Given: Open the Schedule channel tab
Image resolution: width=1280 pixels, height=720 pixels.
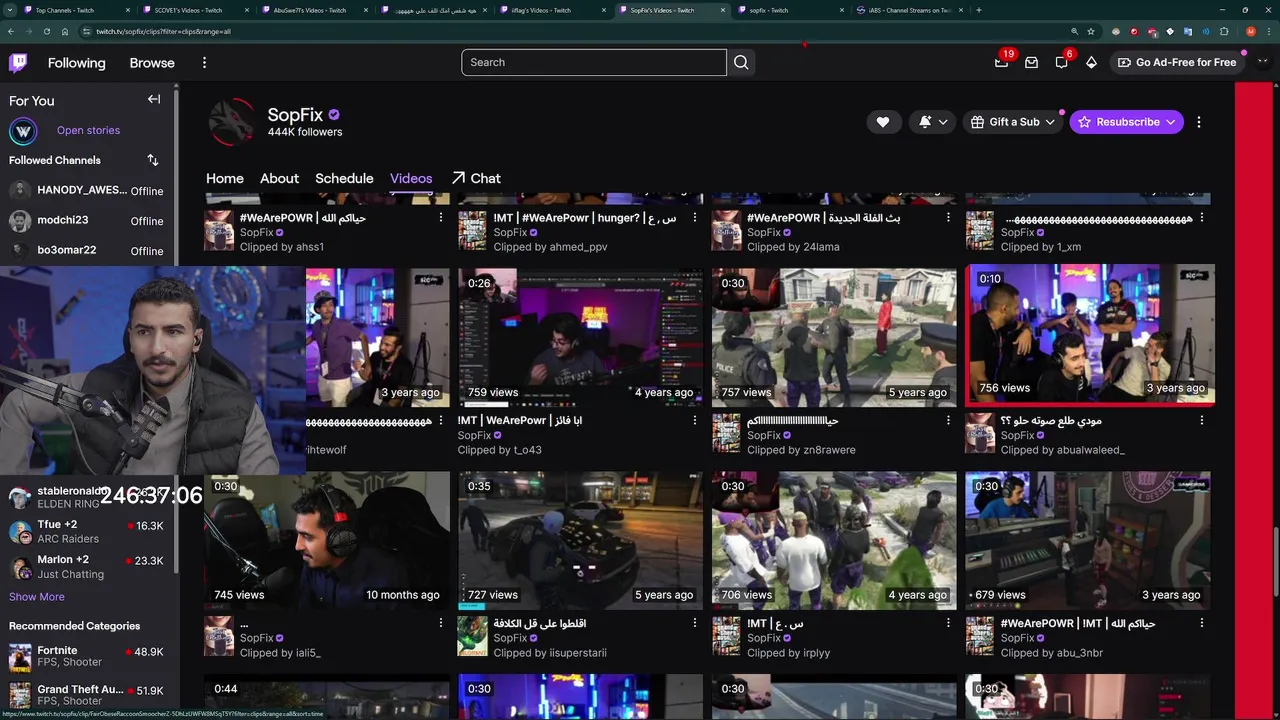Looking at the screenshot, I should tap(344, 178).
